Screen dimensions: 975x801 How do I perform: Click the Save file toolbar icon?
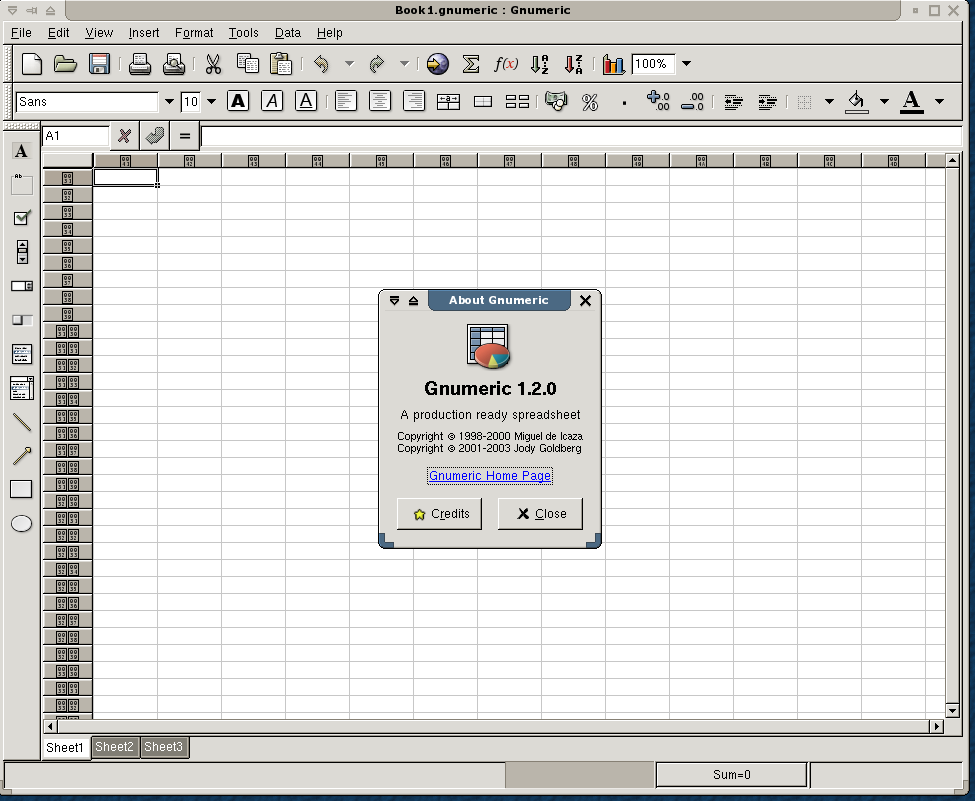pos(99,65)
